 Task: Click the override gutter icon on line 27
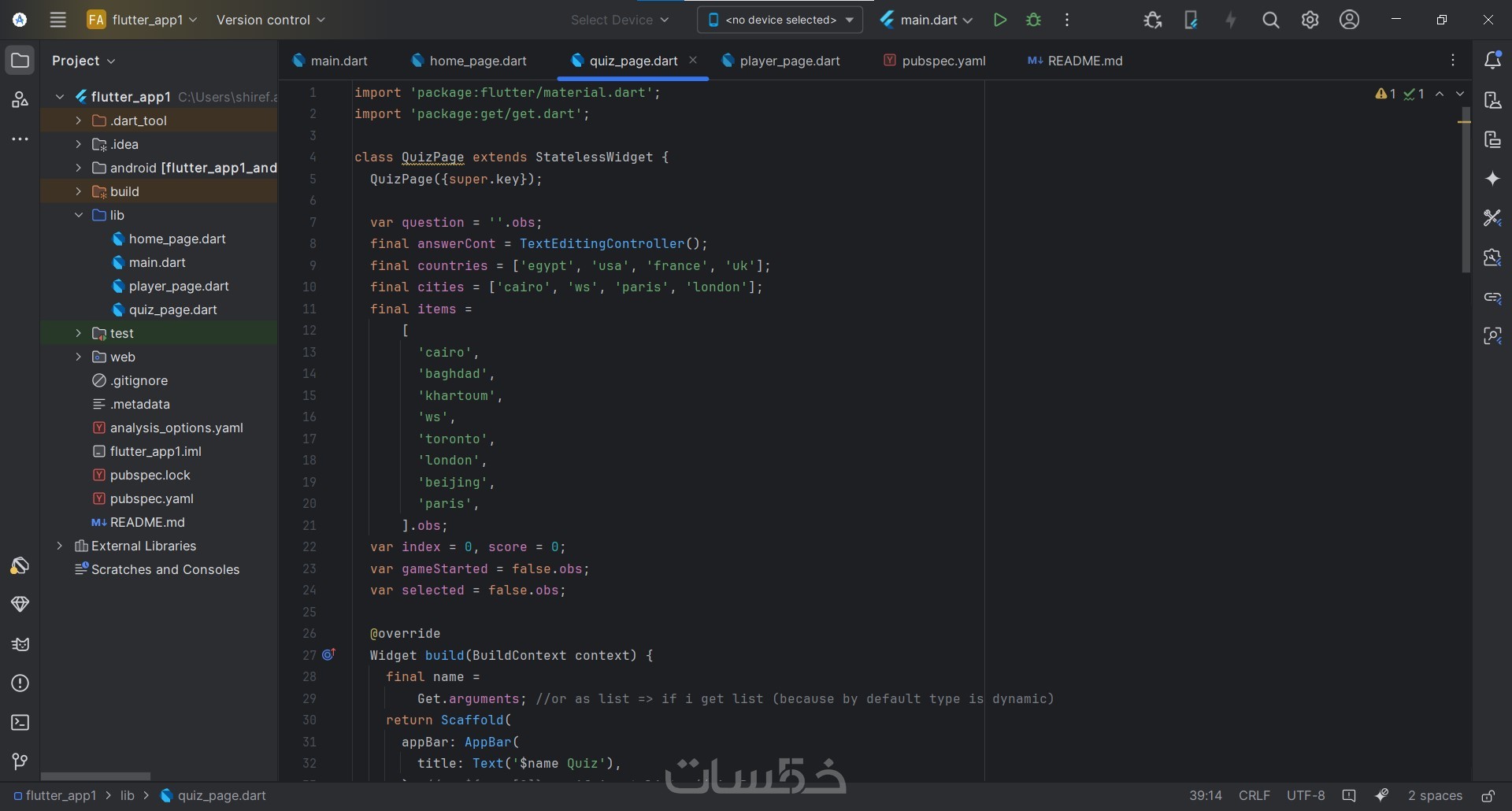click(x=328, y=654)
